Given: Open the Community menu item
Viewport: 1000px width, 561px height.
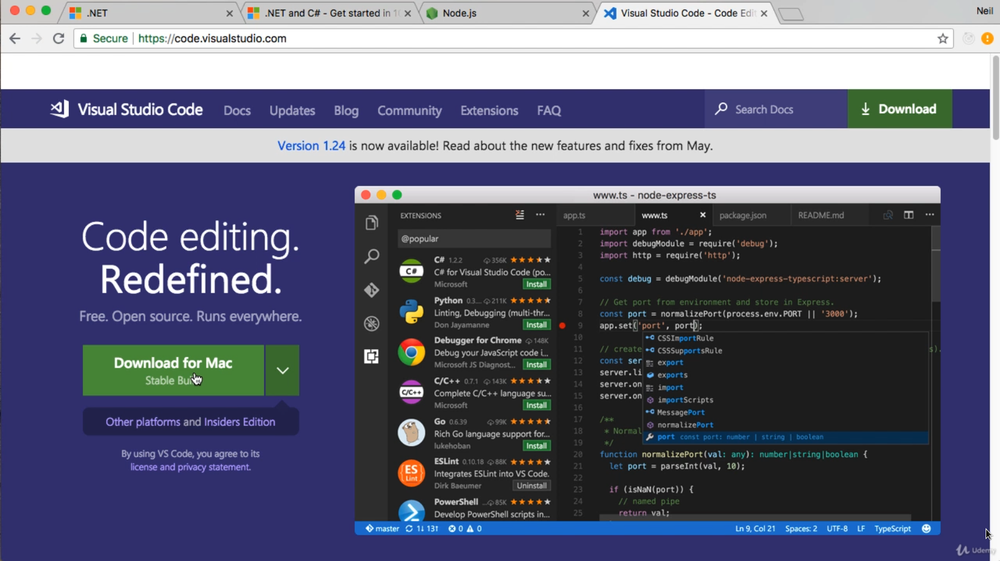Looking at the screenshot, I should 409,110.
